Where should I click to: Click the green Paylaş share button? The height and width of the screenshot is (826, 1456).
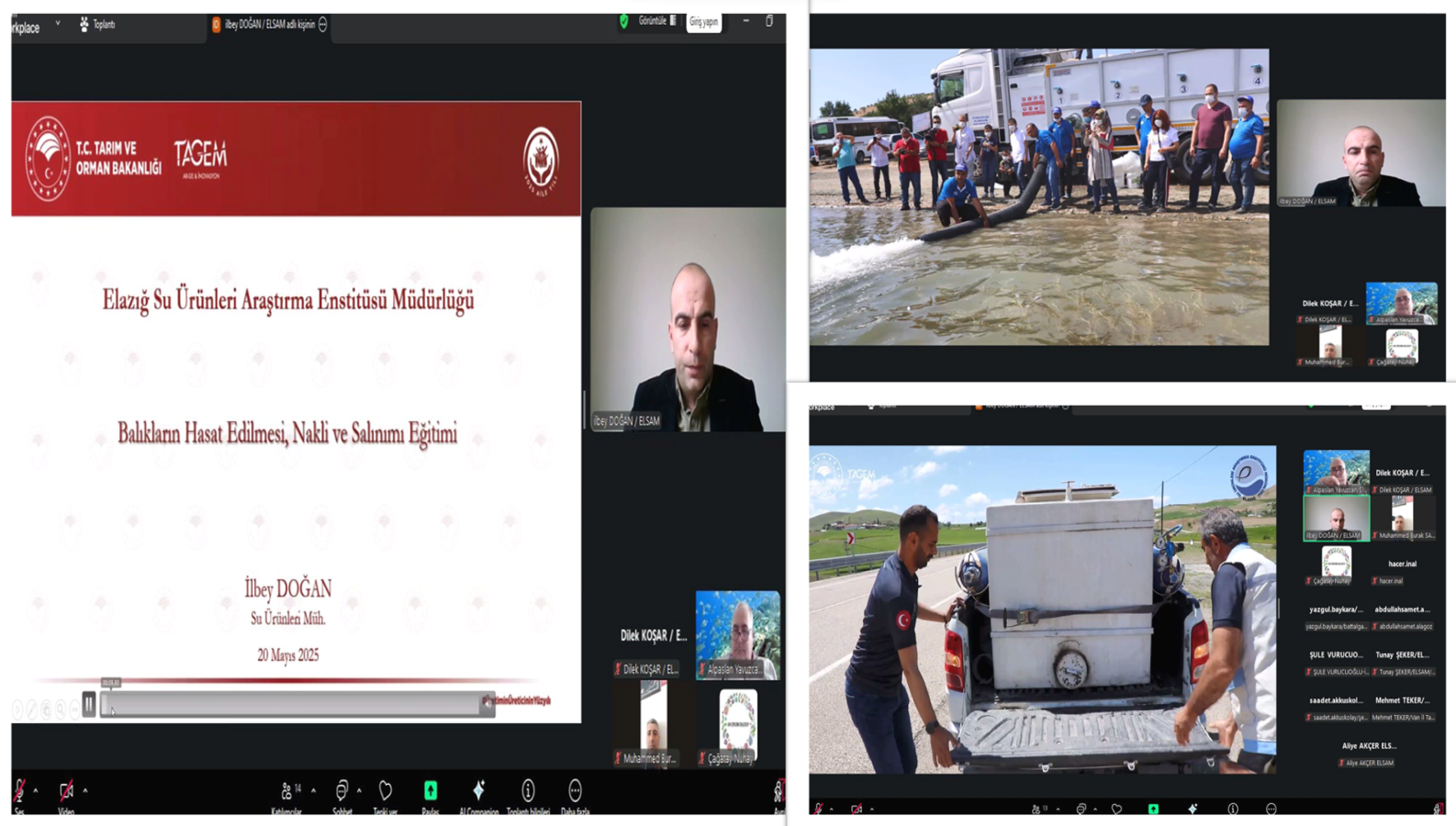tap(431, 791)
